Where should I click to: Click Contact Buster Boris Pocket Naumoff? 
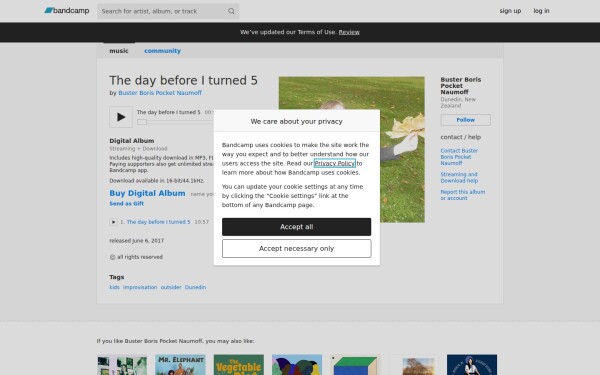coord(459,157)
